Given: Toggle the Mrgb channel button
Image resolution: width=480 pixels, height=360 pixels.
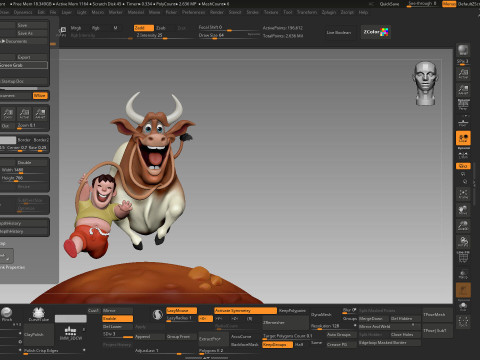Looking at the screenshot, I should click(76, 28).
